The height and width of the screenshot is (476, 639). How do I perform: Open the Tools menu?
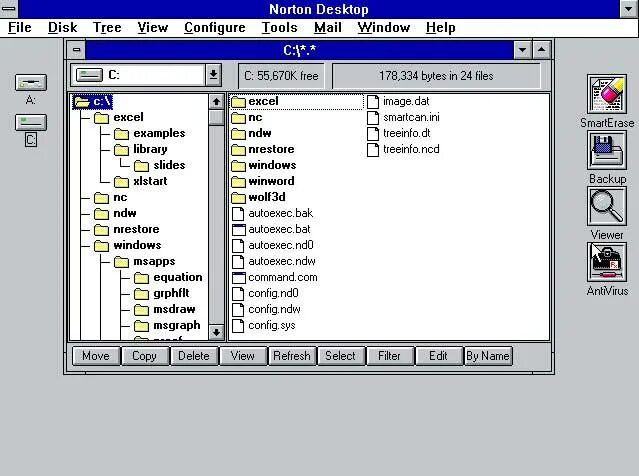280,27
